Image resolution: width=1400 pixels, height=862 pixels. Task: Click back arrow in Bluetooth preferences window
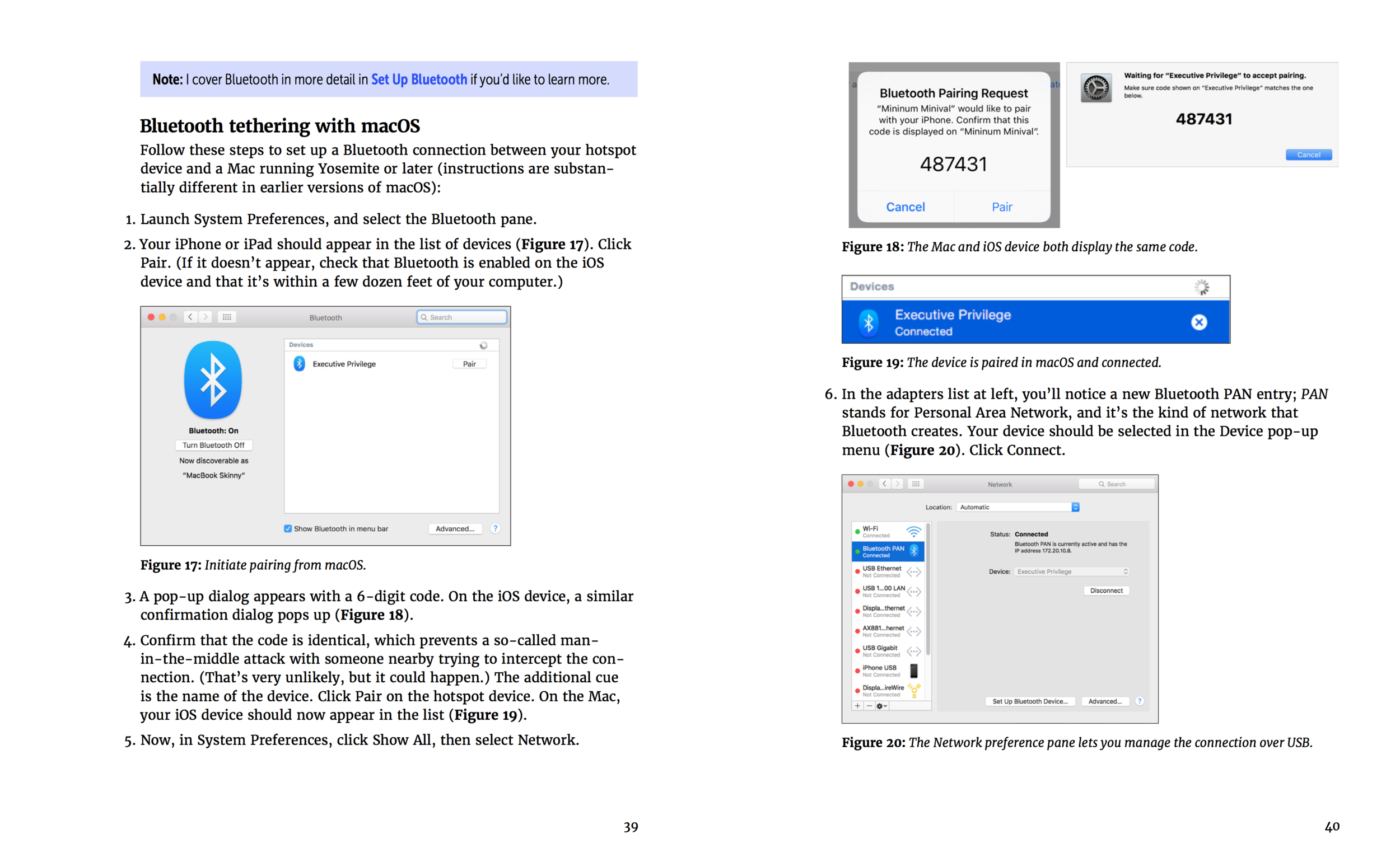pyautogui.click(x=190, y=317)
